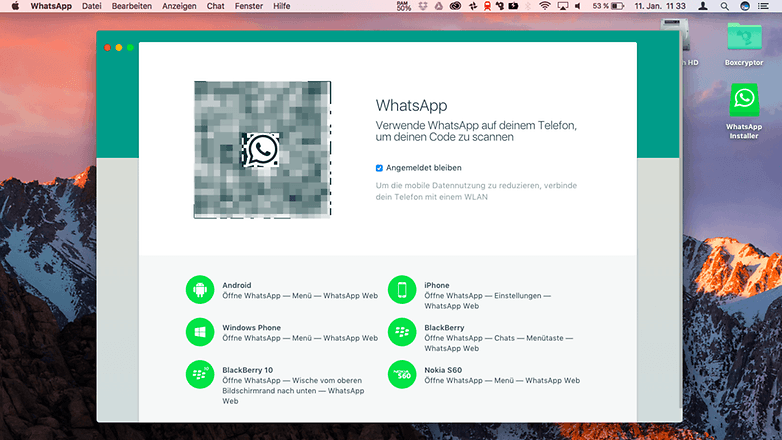The width and height of the screenshot is (782, 440).
Task: Open the Chat menu
Action: coord(215,6)
